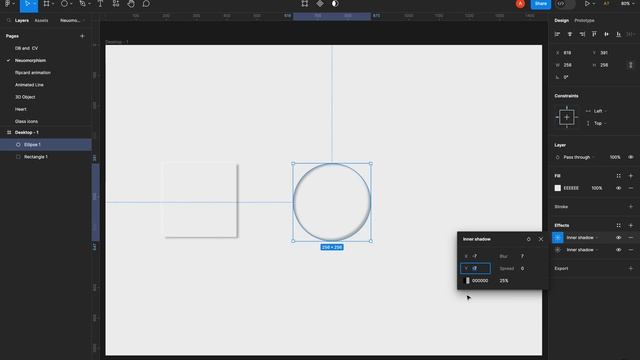Open the first Inner shadow type dropdown
640x360 pixels.
pyautogui.click(x=582, y=238)
